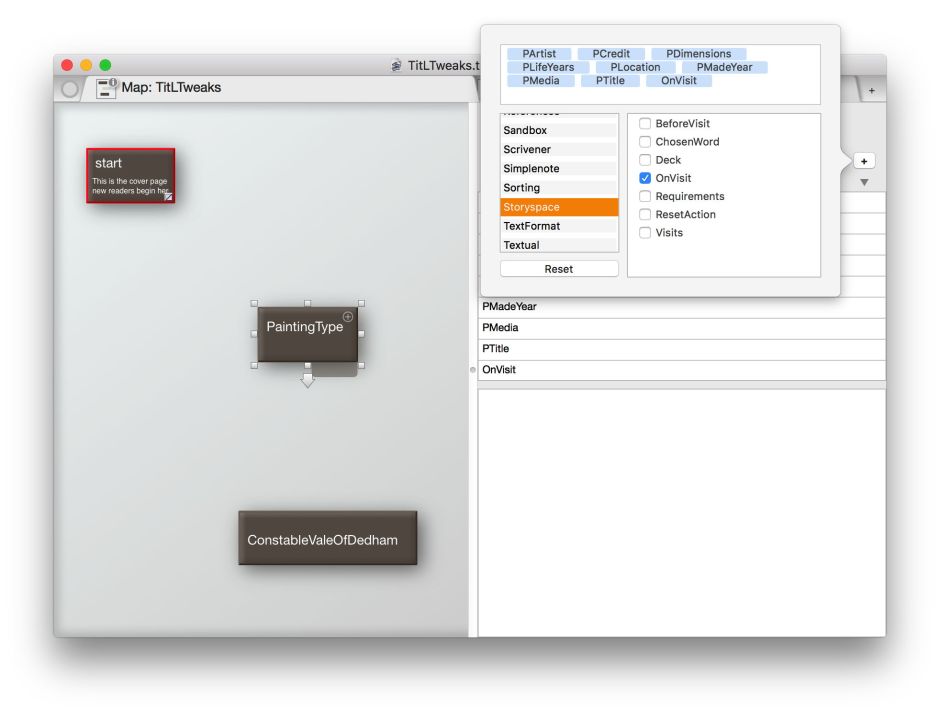Click the text badge icon on start note

click(168, 196)
